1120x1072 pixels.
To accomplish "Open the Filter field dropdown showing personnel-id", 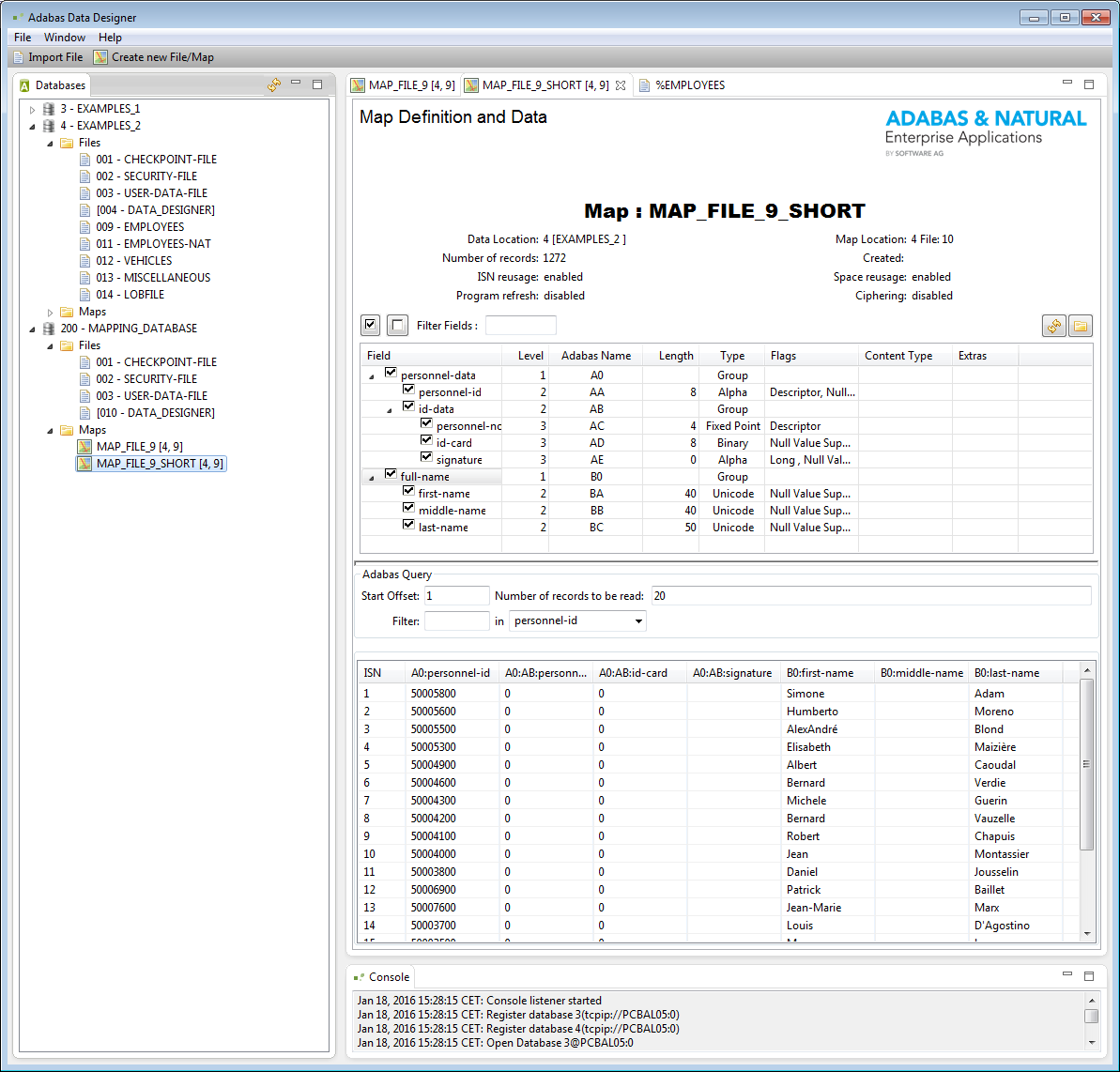I will 638,620.
